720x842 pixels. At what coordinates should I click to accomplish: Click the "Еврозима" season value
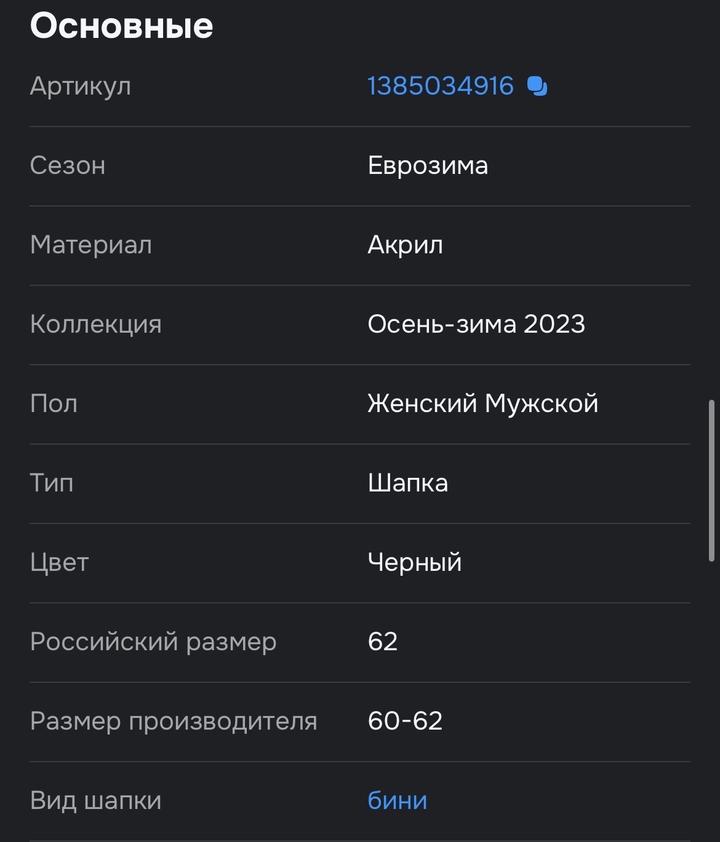(x=427, y=165)
